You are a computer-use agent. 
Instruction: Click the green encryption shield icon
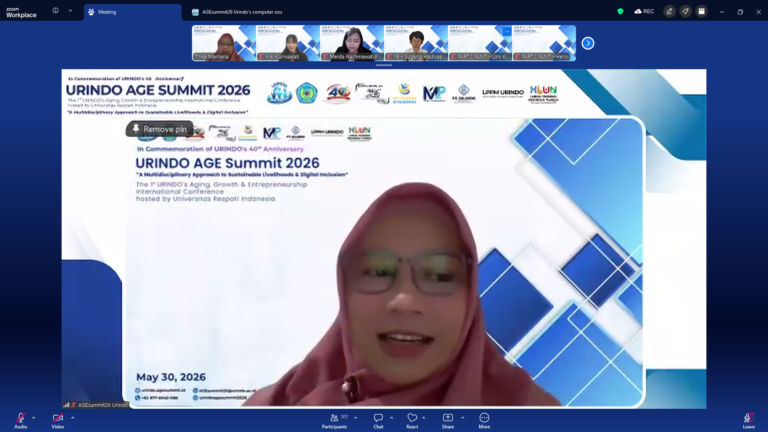pos(620,11)
